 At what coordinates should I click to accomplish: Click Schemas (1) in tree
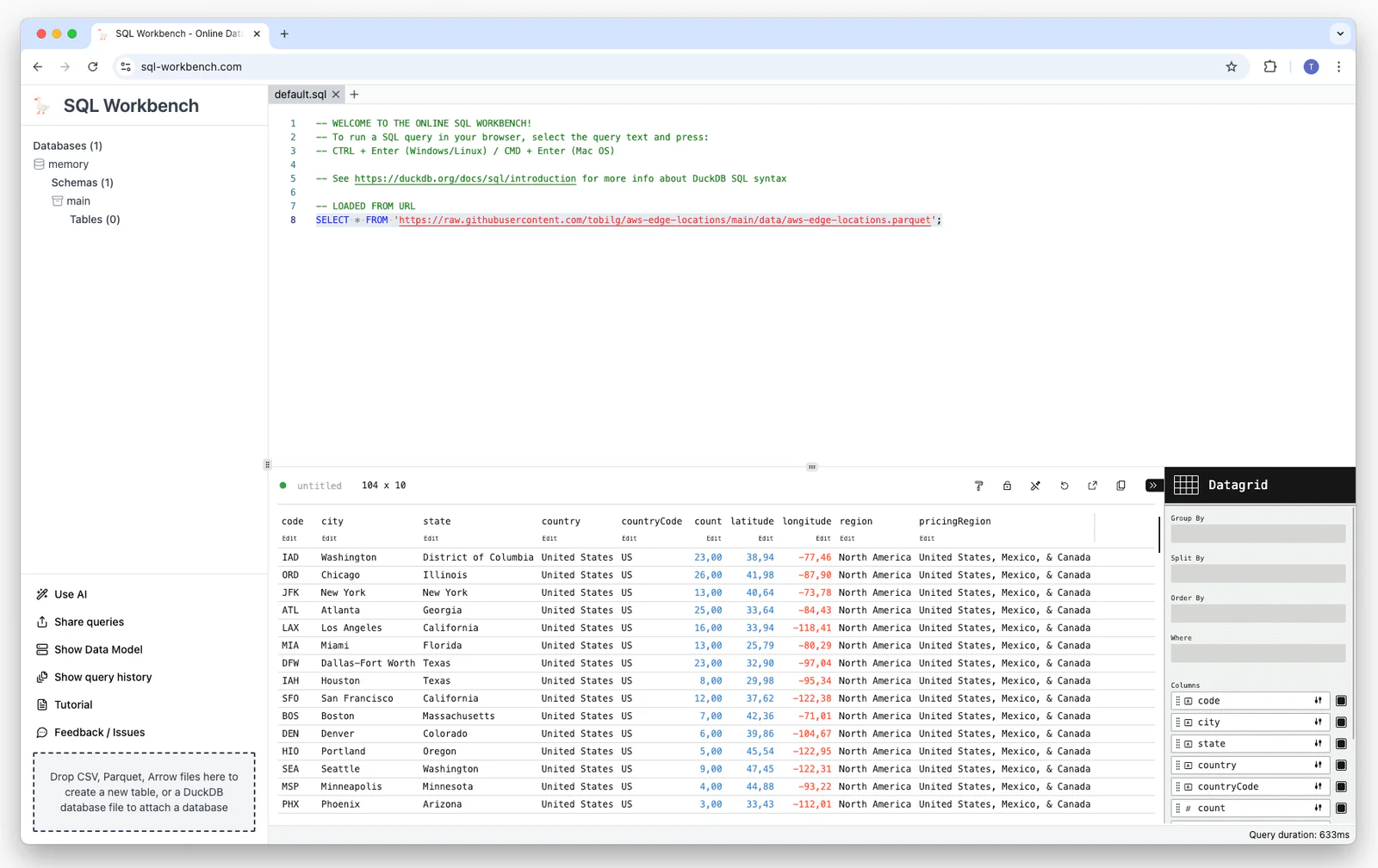coord(82,183)
